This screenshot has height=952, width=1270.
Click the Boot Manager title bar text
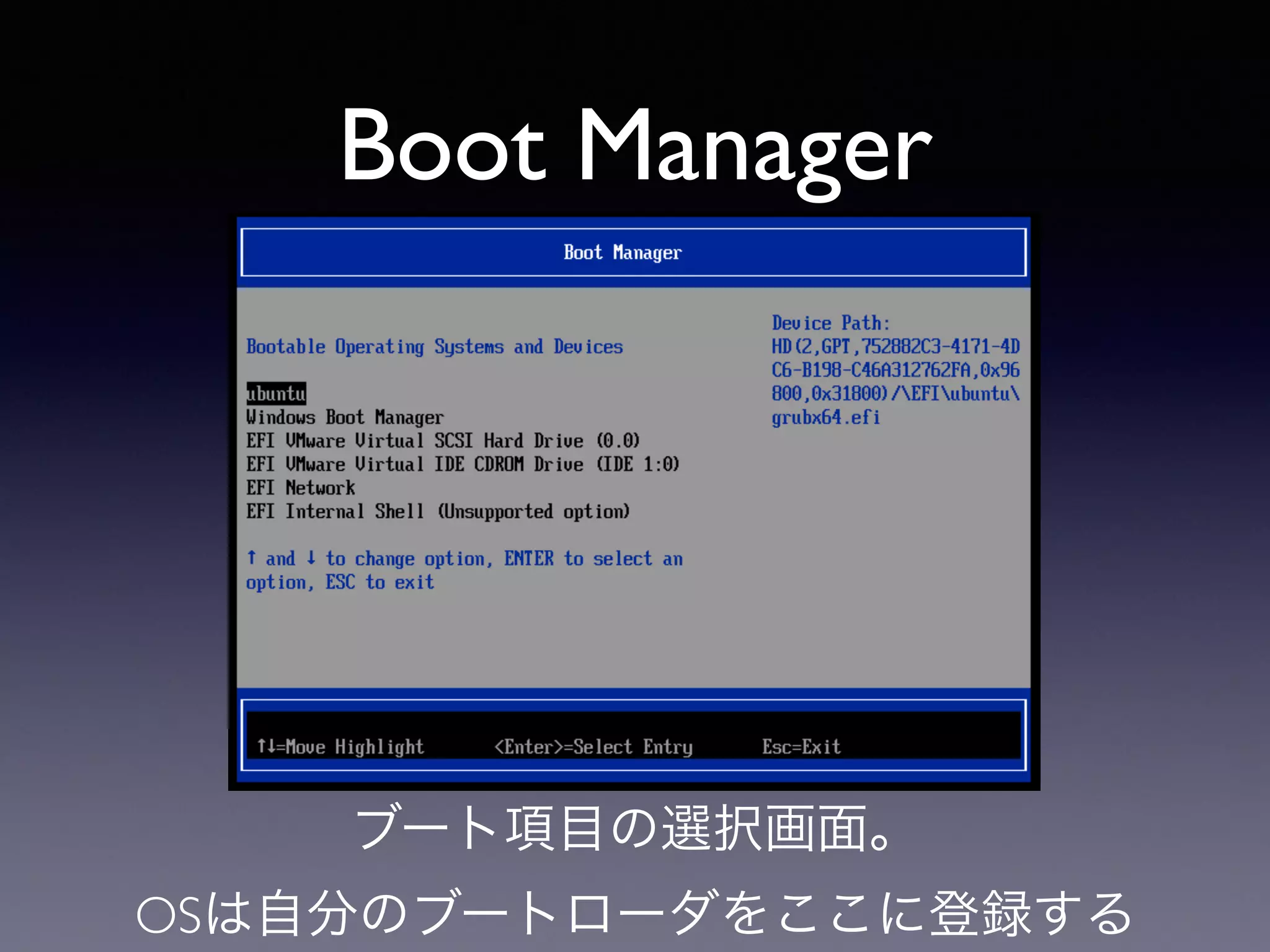click(623, 252)
